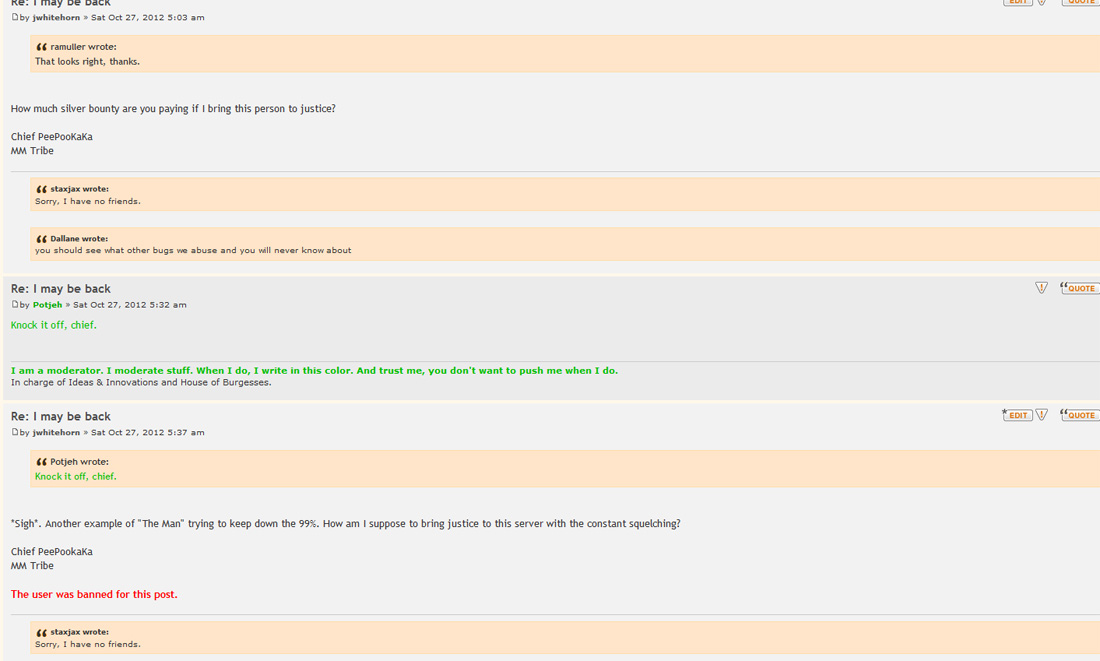Open jwhitehorn profile from 5:37 am post
Image resolution: width=1100 pixels, height=661 pixels.
click(x=56, y=432)
